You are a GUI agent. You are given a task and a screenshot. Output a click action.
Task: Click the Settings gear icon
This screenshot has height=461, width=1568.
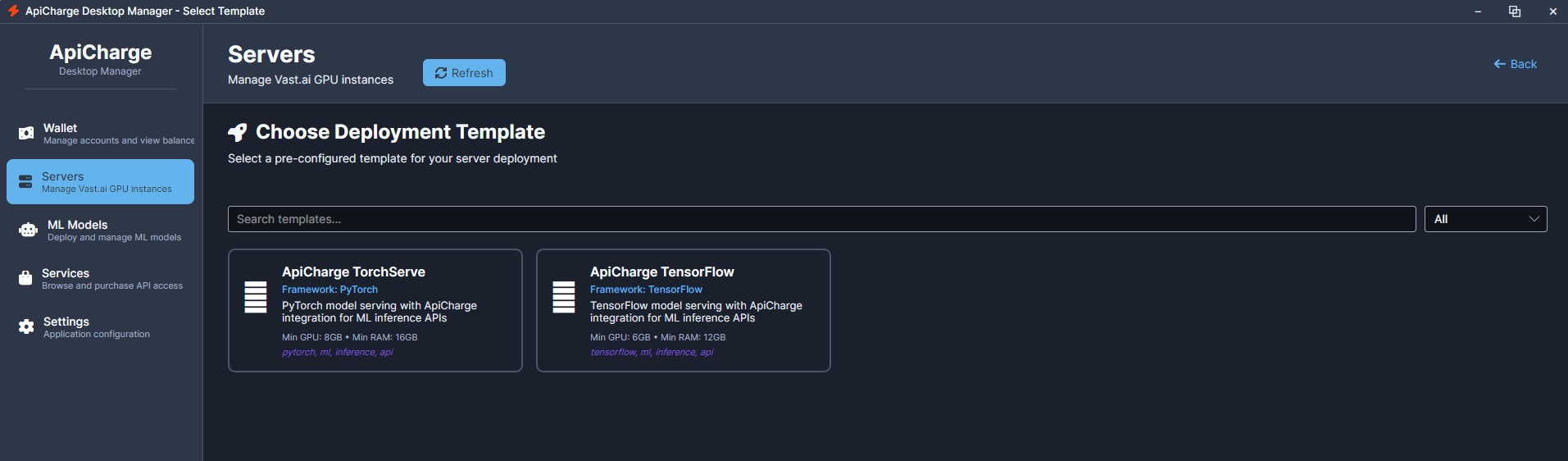click(x=26, y=326)
